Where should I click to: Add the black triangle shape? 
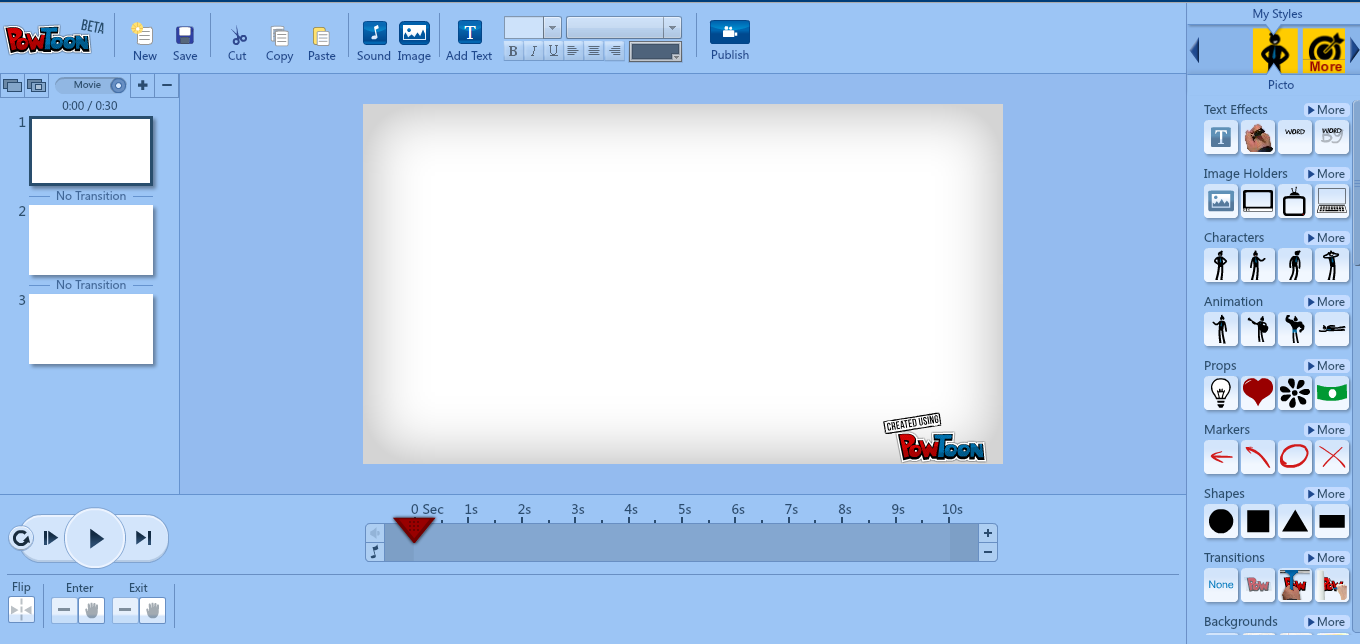pyautogui.click(x=1295, y=522)
